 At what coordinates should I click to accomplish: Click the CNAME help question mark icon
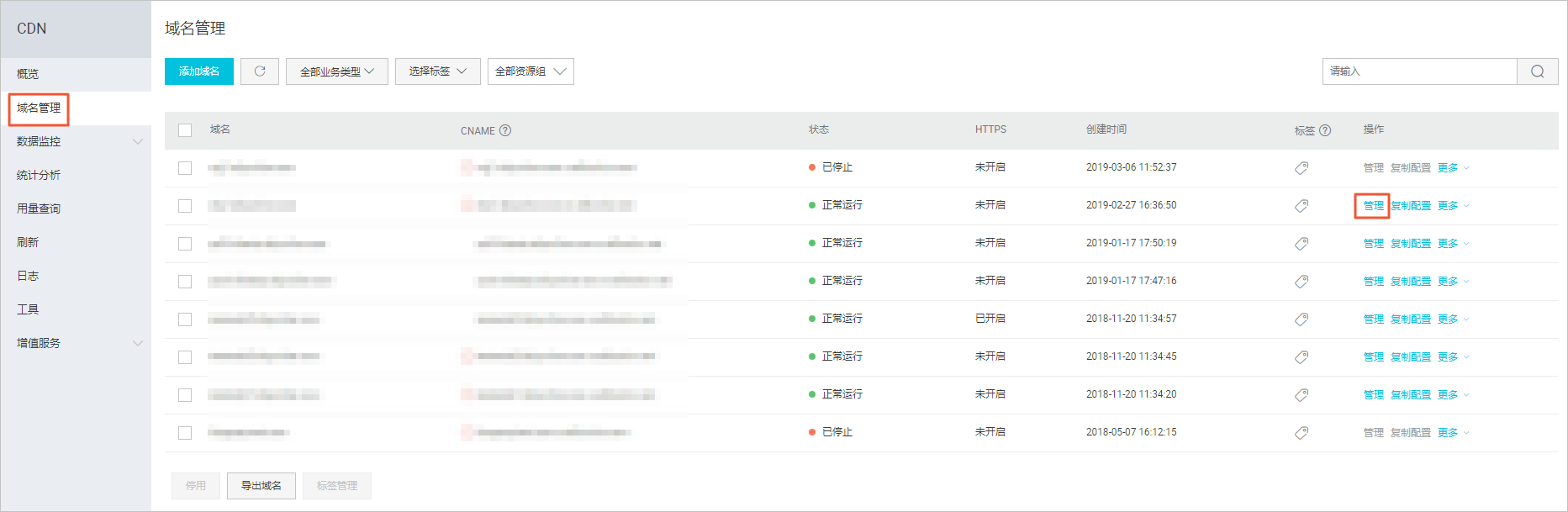tap(505, 130)
